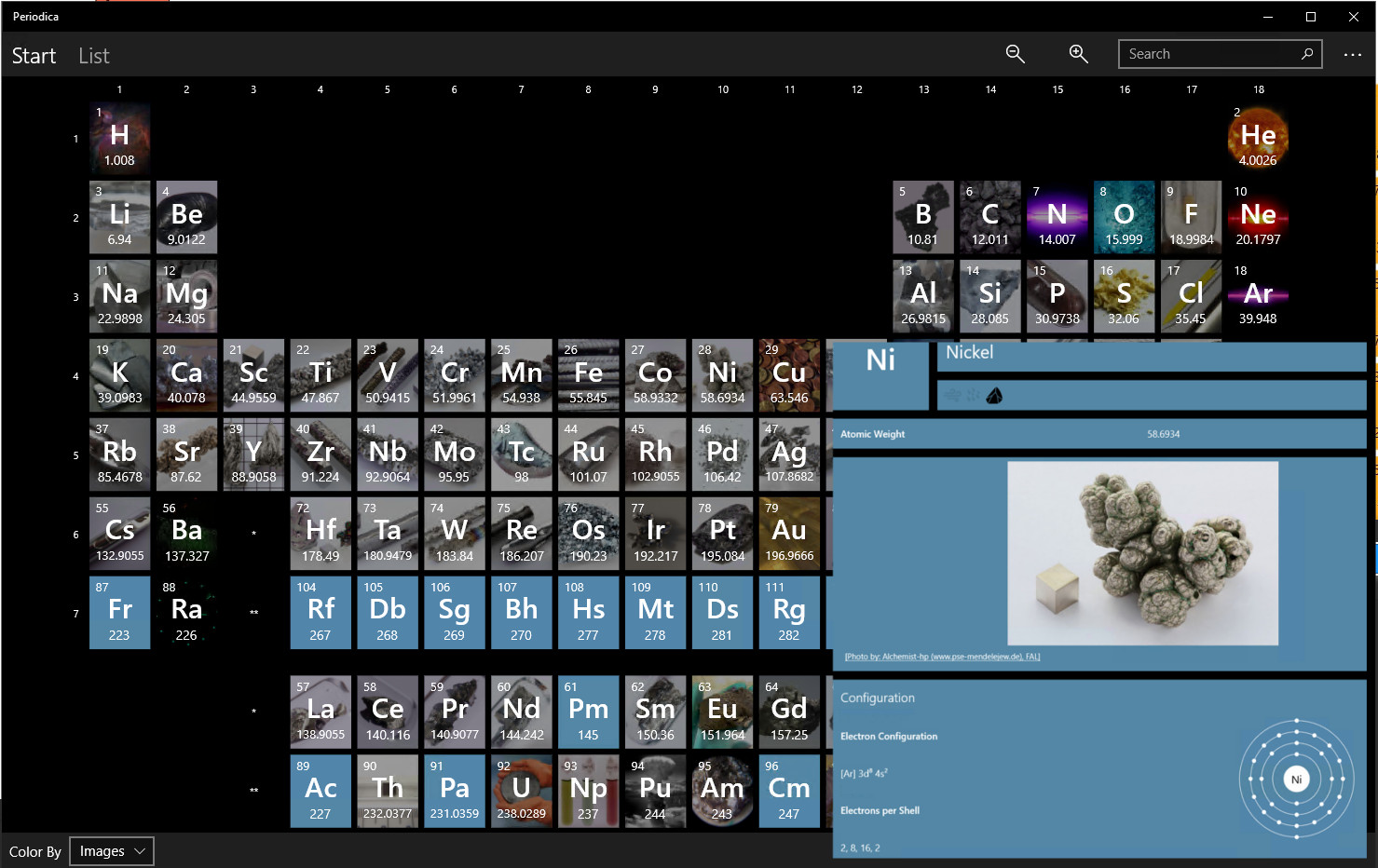Screen dimensions: 1378x868
Task: Click the zoom out magnifier icon
Action: 1015,54
